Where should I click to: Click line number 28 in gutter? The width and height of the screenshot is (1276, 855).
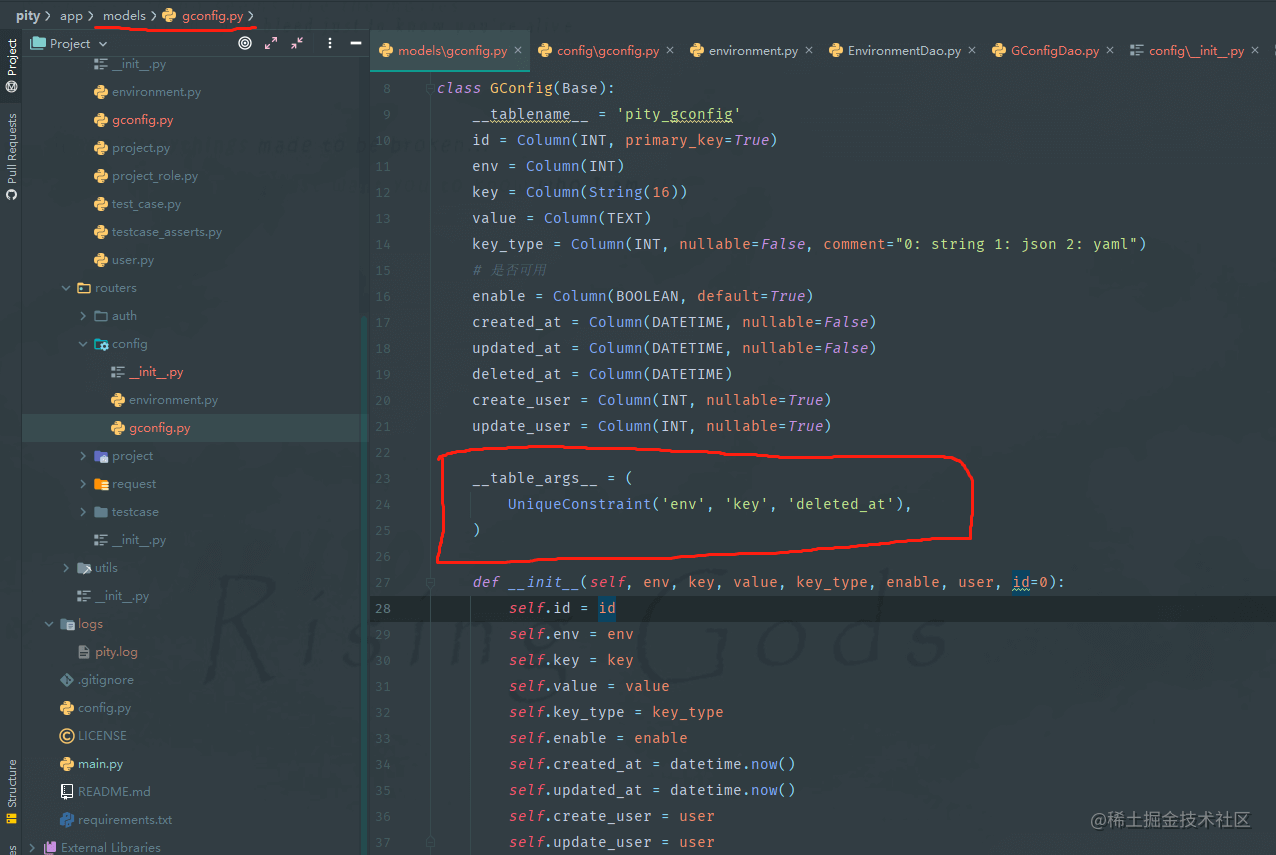click(x=382, y=608)
